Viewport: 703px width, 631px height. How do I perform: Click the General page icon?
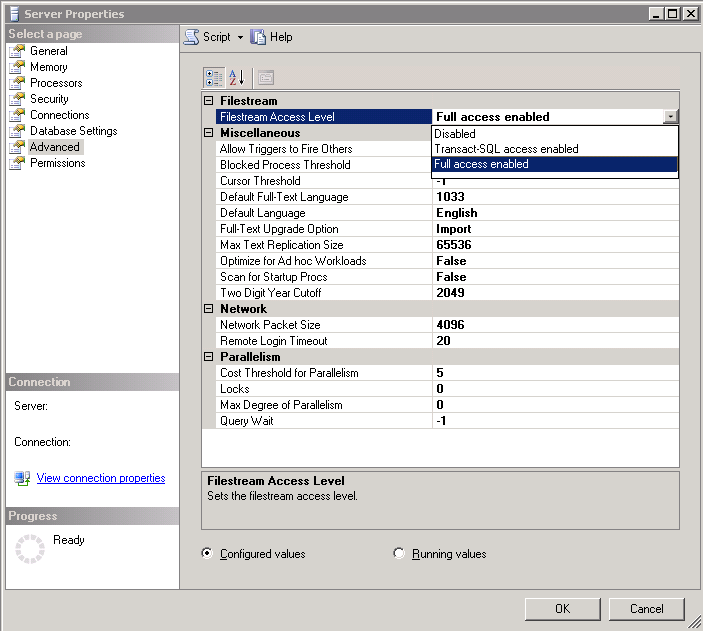17,51
